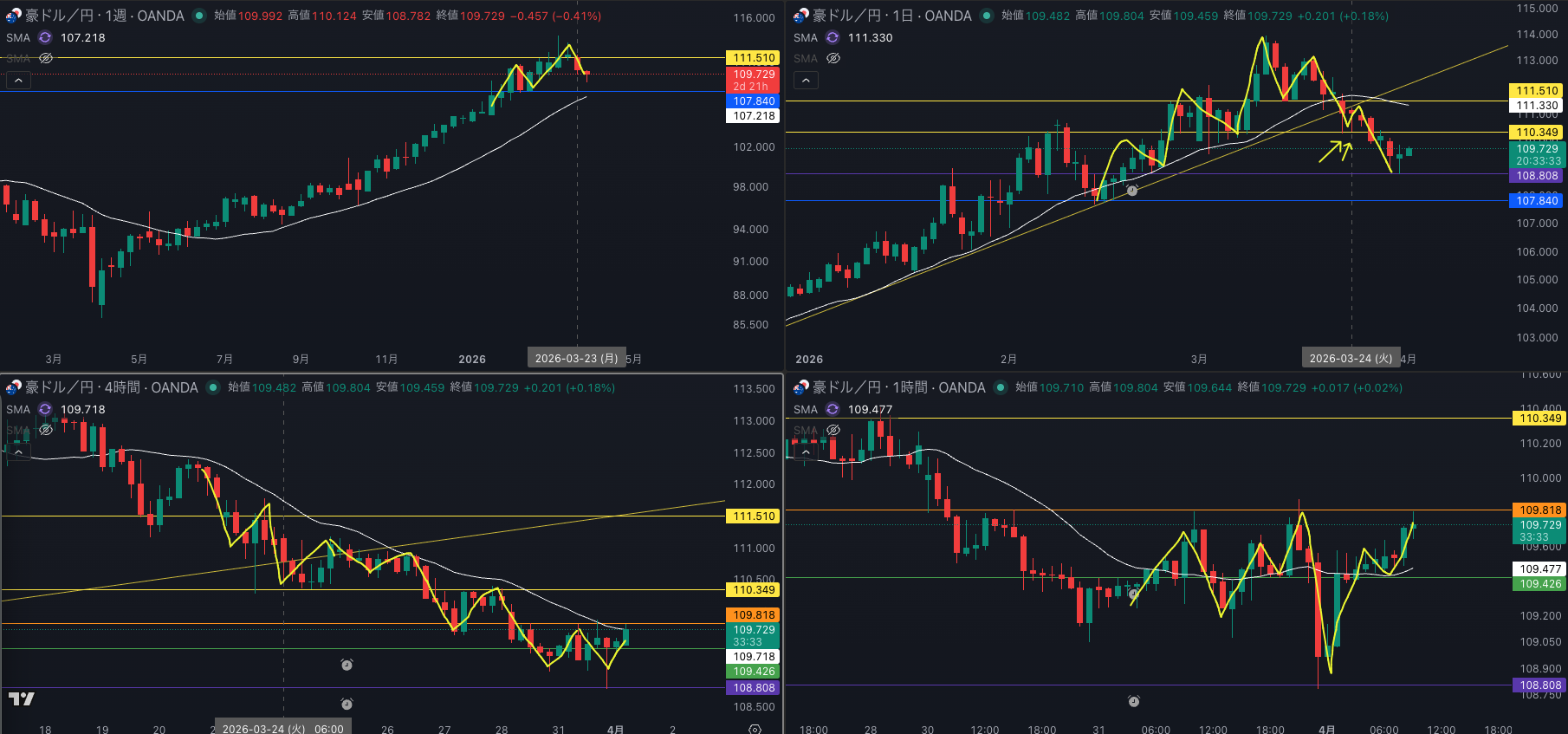This screenshot has height=734, width=1568.
Task: Click the SMA 109.718 legend label on the 4-hour chart
Action: coord(82,409)
